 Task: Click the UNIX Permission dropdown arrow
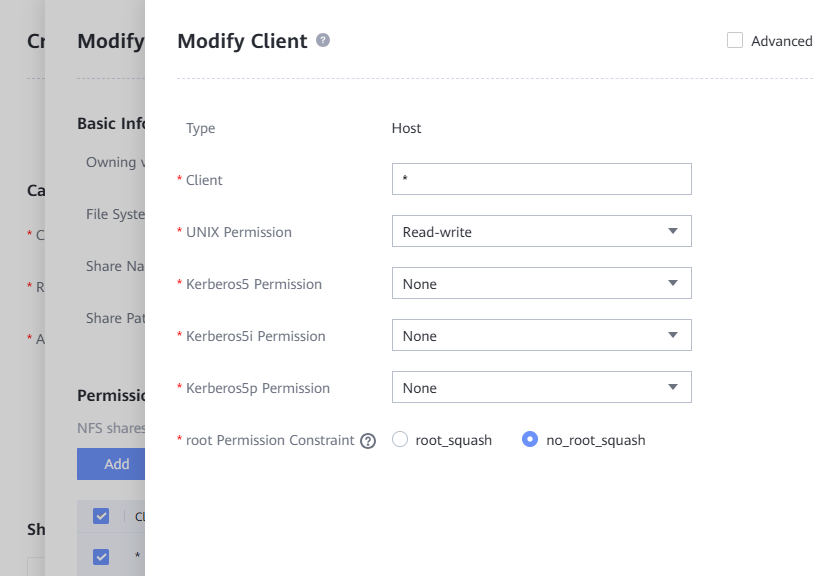point(673,231)
